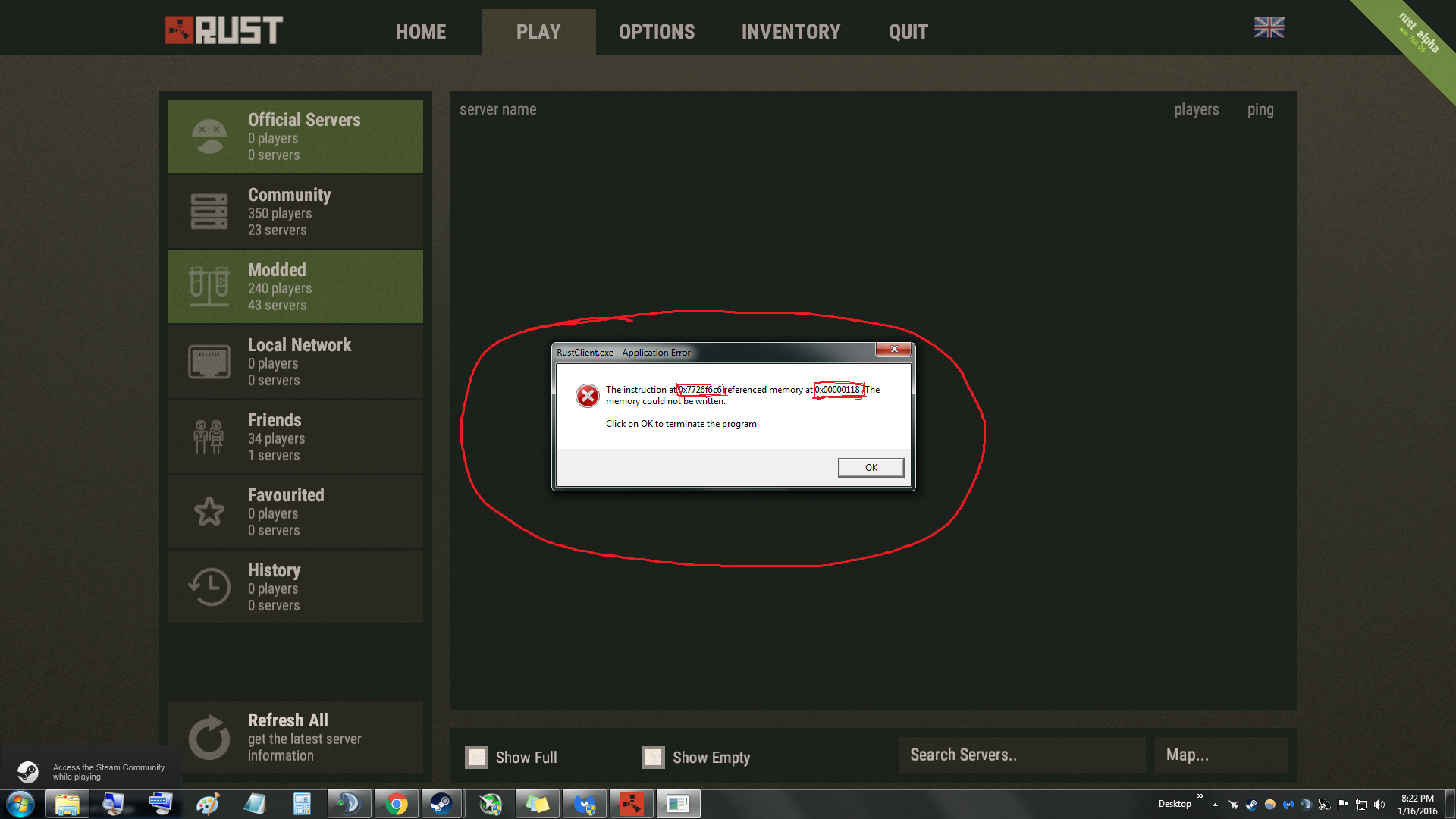Change language via the UK flag

[1269, 27]
